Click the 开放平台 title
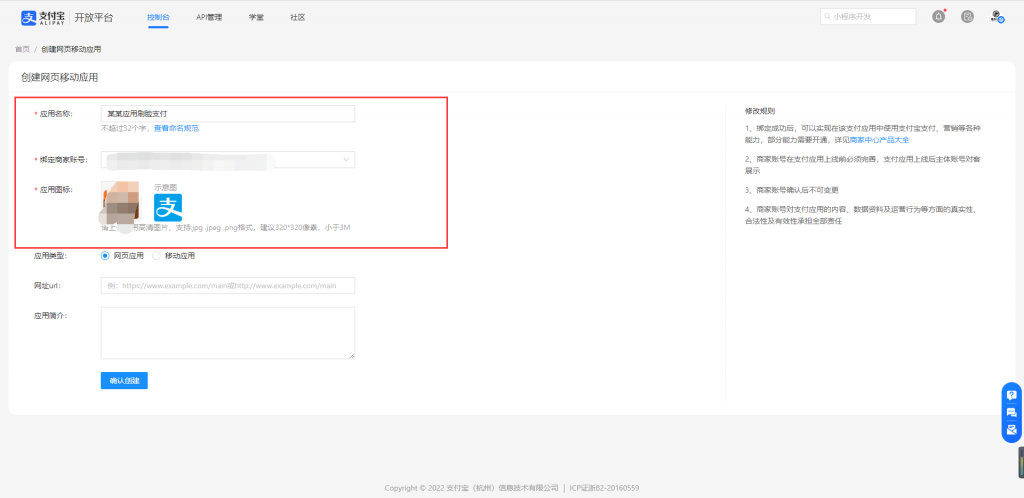The width and height of the screenshot is (1024, 498). tap(93, 18)
